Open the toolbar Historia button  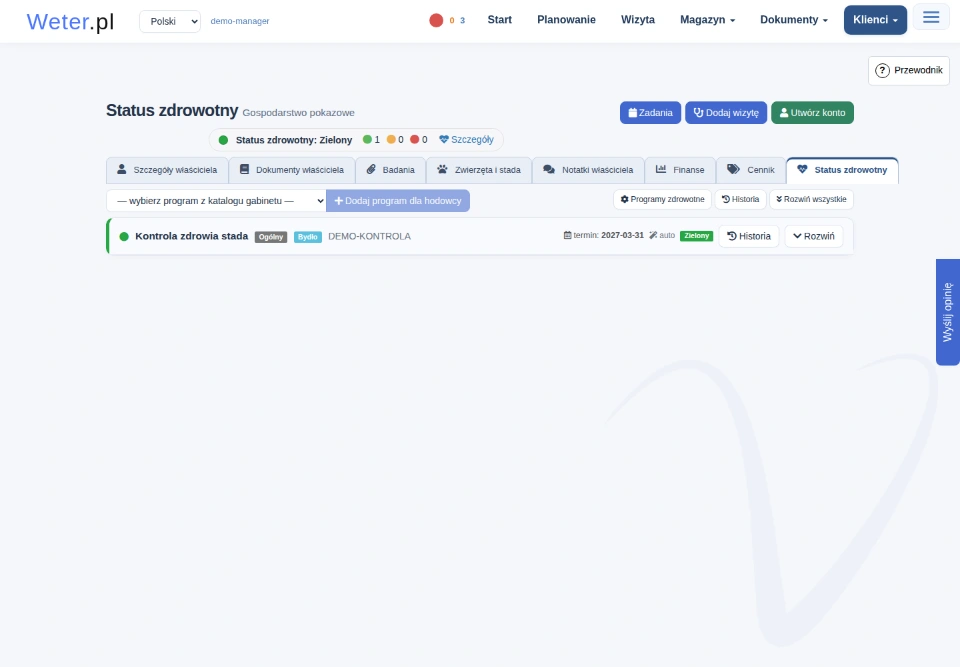pyautogui.click(x=741, y=200)
